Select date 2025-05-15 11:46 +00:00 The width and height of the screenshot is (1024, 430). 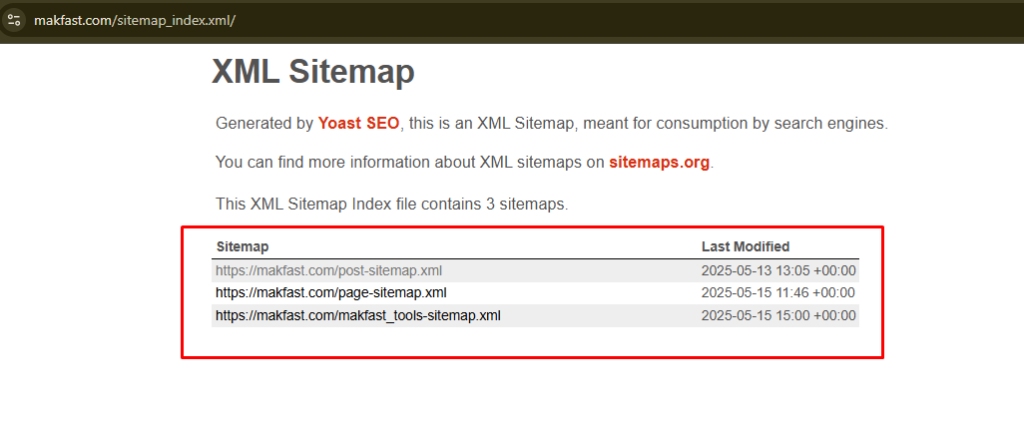778,293
